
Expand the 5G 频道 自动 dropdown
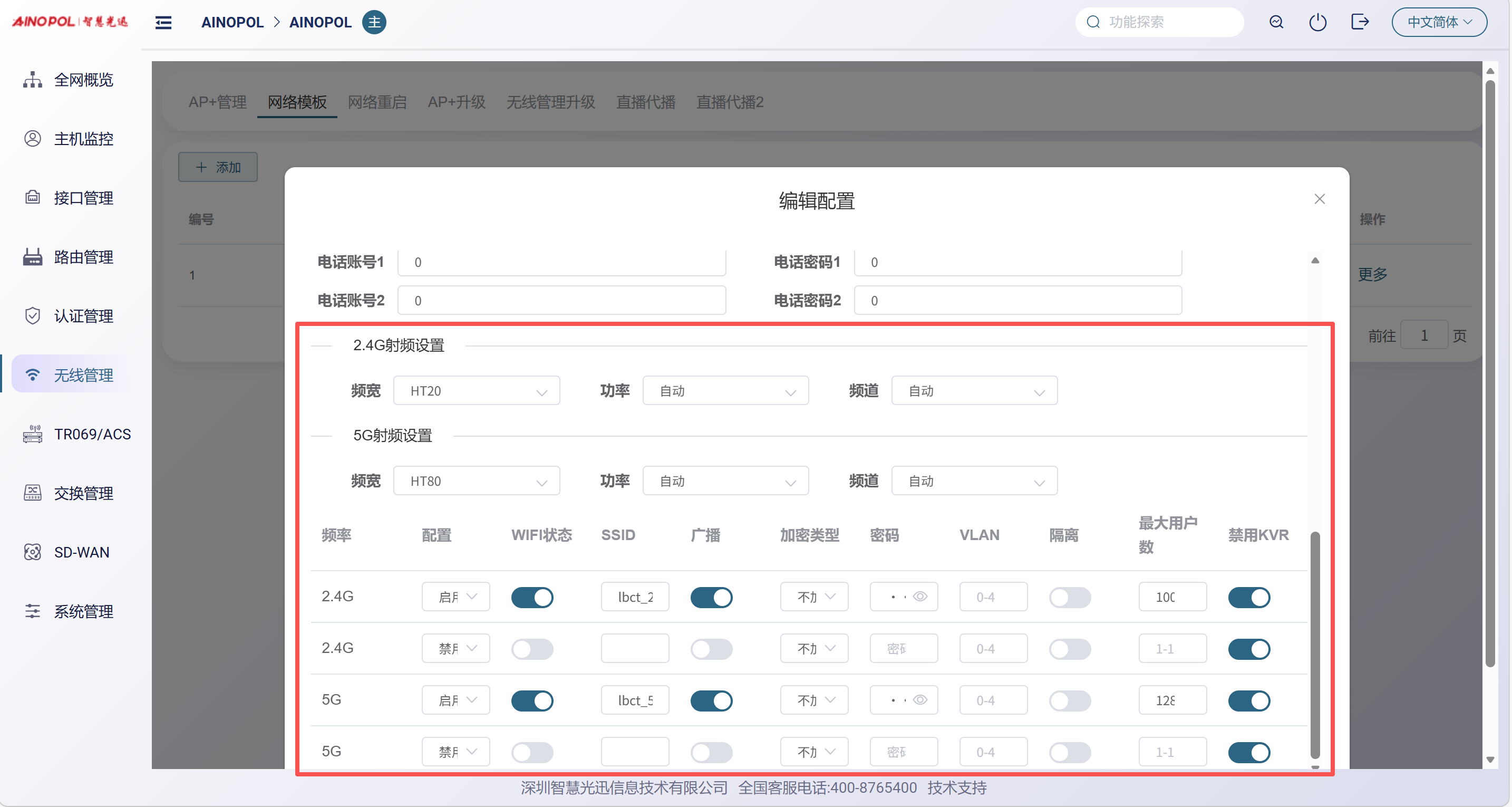[x=974, y=482]
